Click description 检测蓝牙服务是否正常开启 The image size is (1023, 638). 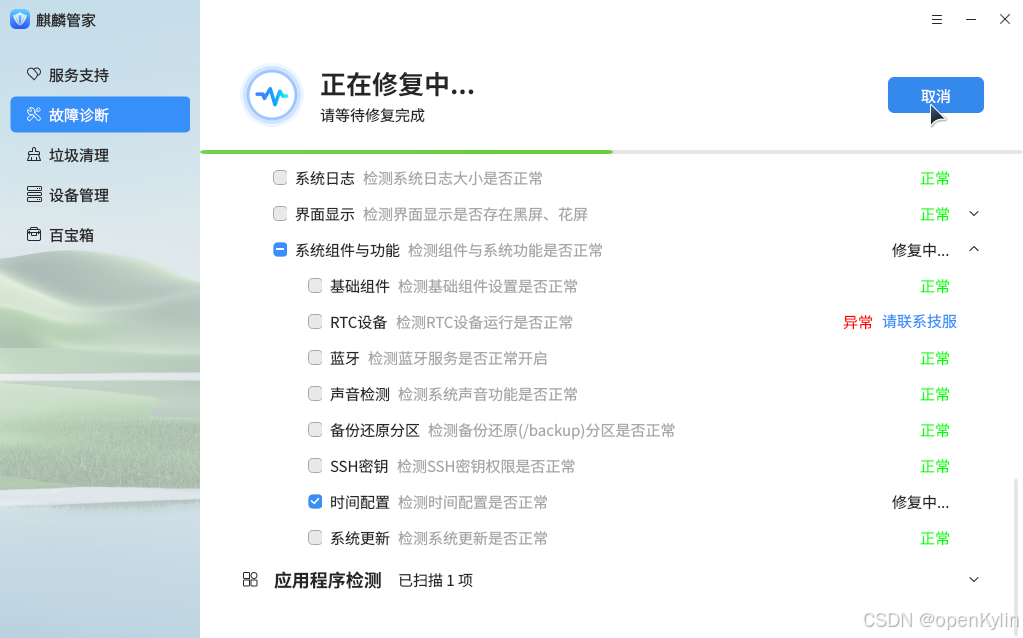tap(457, 358)
